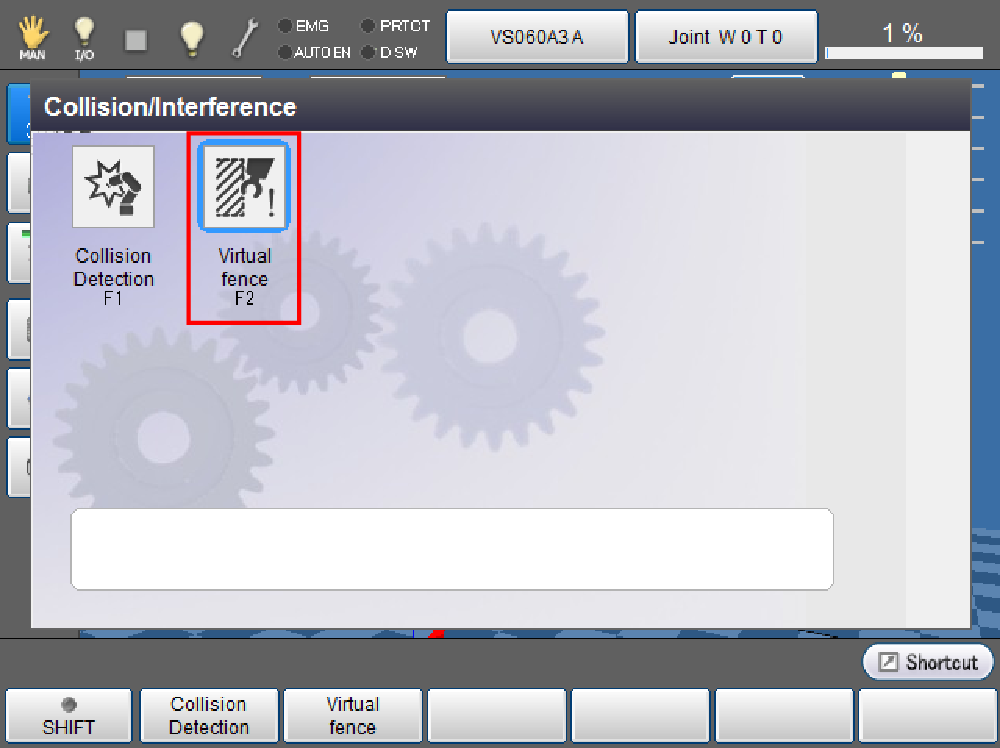Screen dimensions: 1000x748
Task: Open the wrench settings icon
Action: click(244, 38)
